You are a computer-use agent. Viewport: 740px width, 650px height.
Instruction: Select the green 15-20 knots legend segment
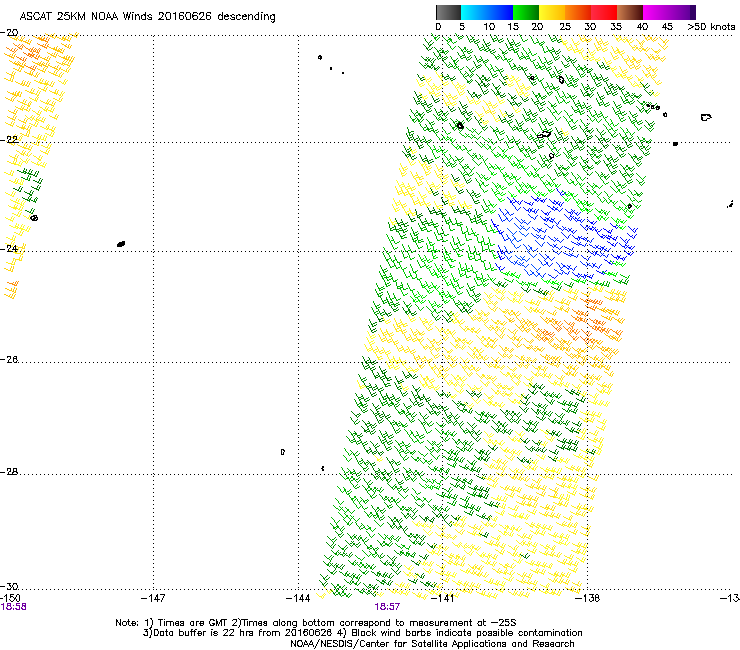coord(526,12)
